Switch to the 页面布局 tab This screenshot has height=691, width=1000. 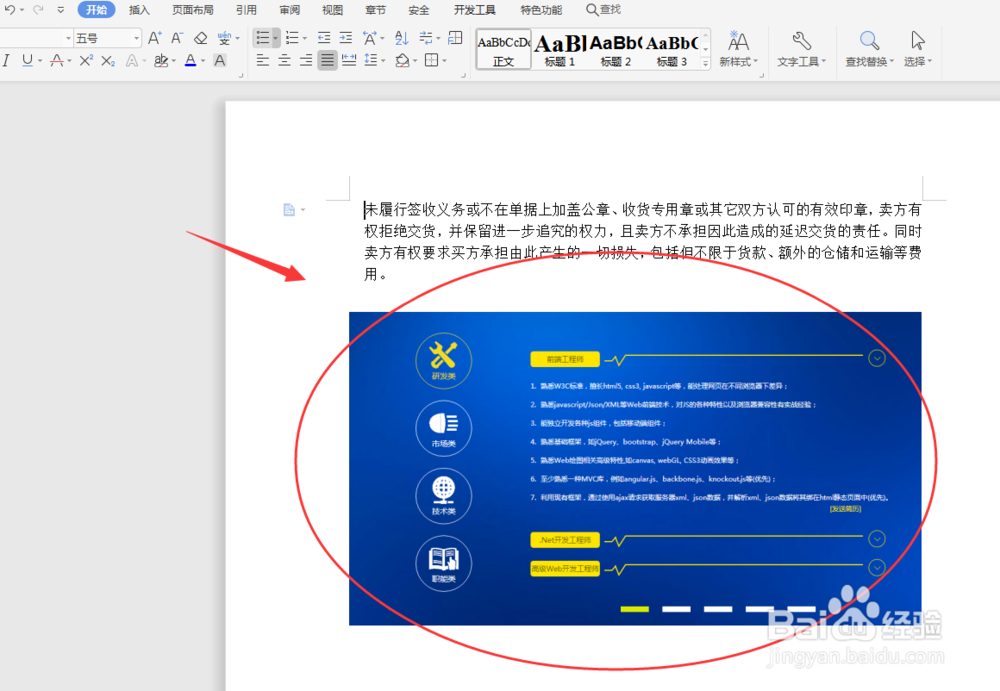click(x=193, y=10)
